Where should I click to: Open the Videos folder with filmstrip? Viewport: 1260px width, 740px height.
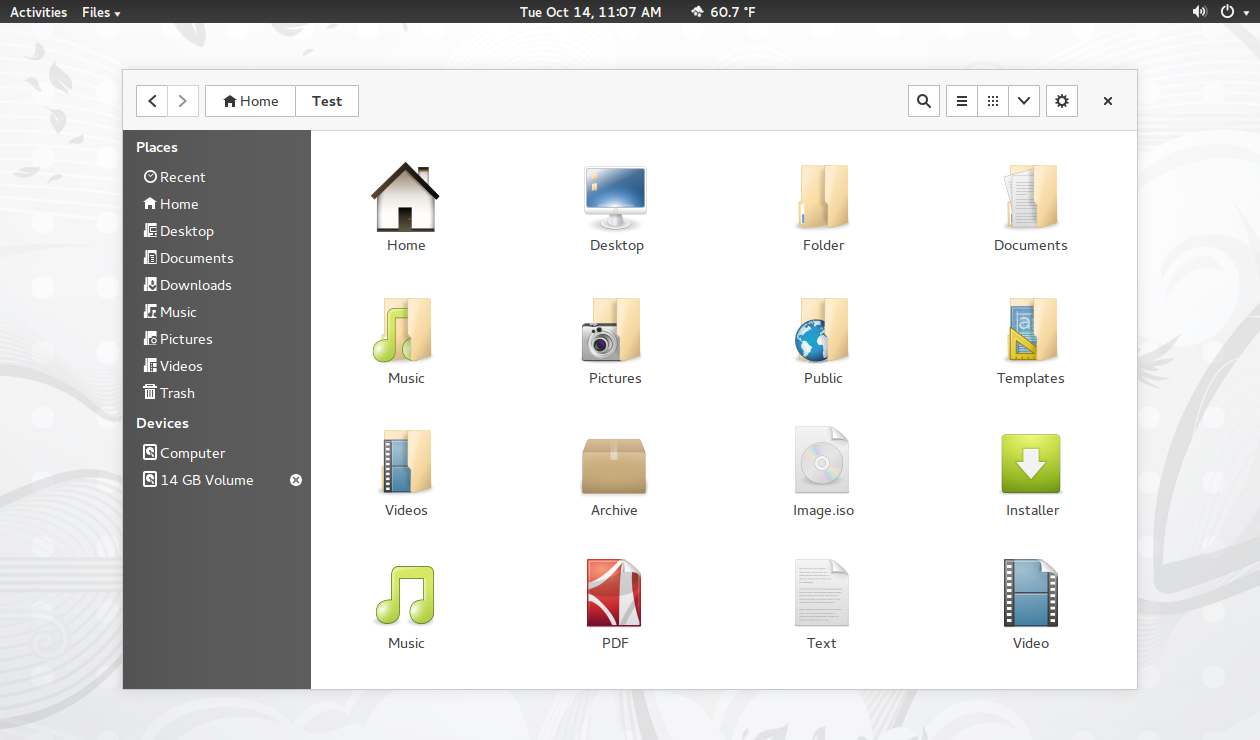click(x=406, y=462)
